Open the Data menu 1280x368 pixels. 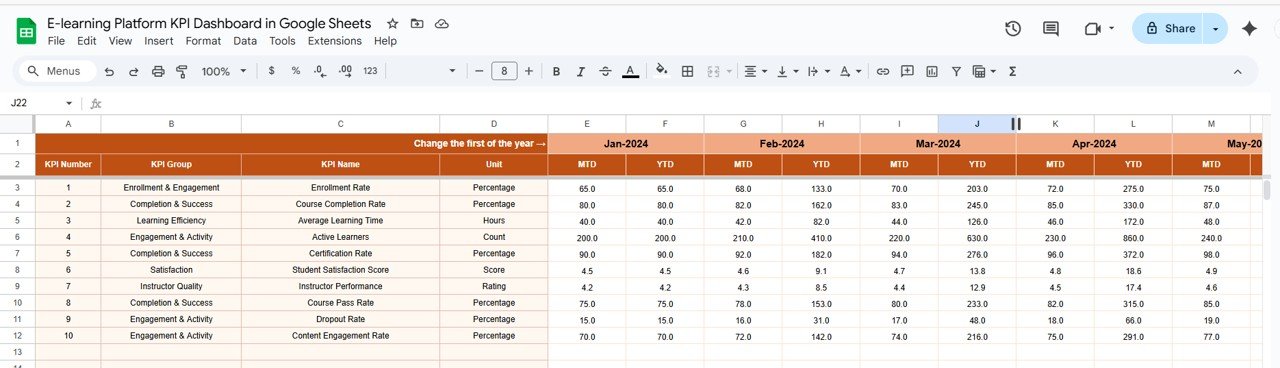tap(245, 41)
